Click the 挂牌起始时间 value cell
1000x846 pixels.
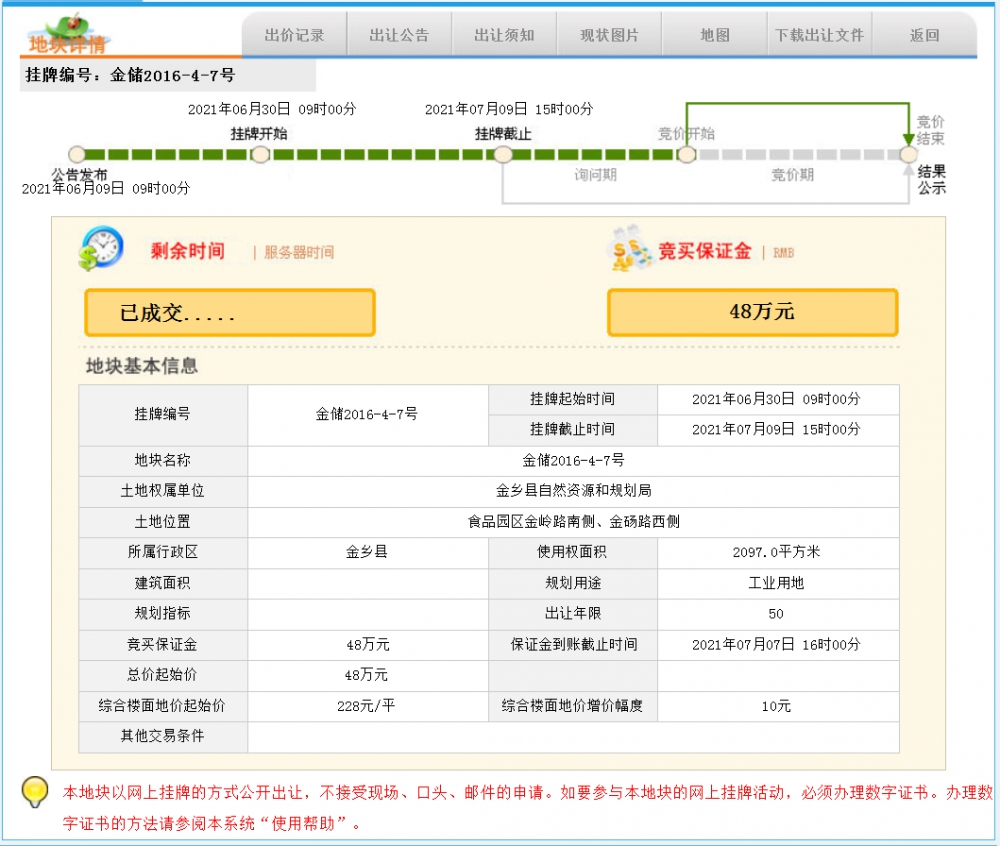pyautogui.click(x=778, y=399)
